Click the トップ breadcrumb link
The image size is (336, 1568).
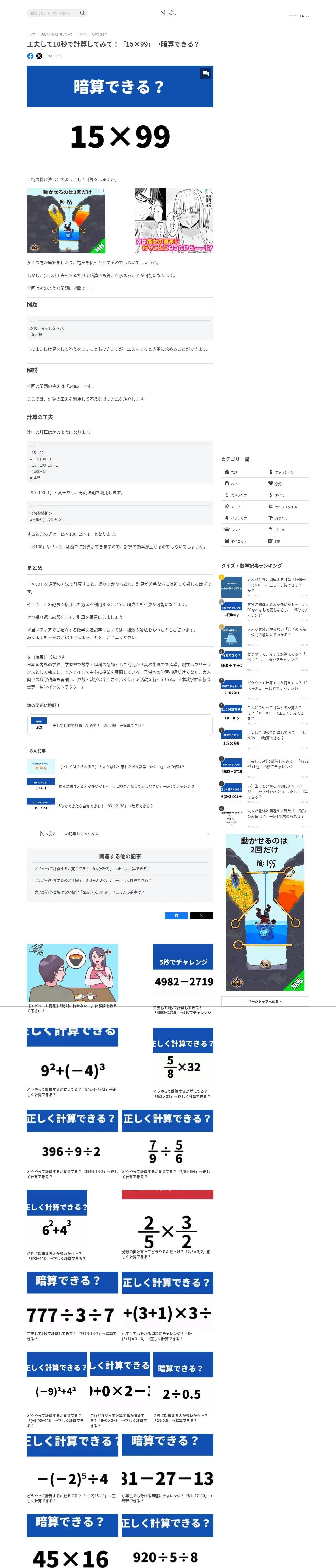(31, 34)
